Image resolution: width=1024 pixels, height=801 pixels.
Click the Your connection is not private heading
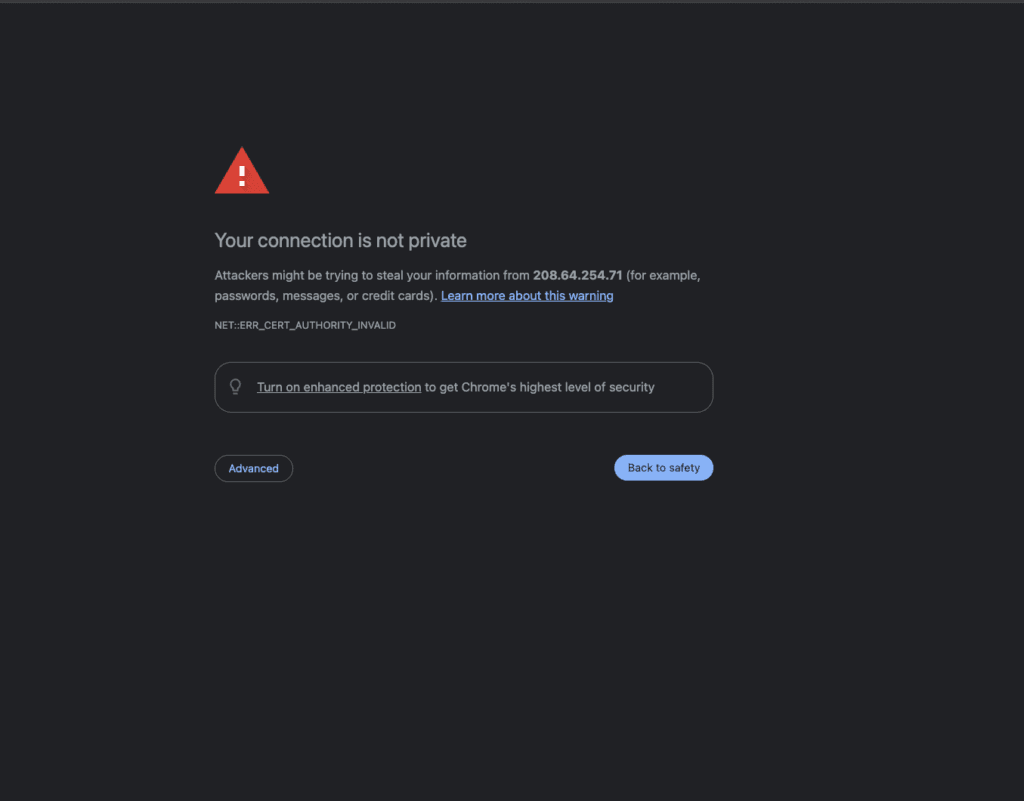(x=340, y=240)
